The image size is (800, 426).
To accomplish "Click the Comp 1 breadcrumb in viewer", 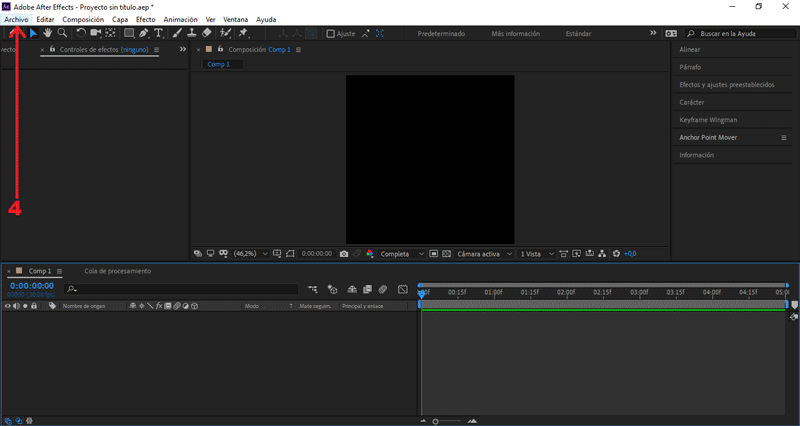I will pyautogui.click(x=218, y=64).
